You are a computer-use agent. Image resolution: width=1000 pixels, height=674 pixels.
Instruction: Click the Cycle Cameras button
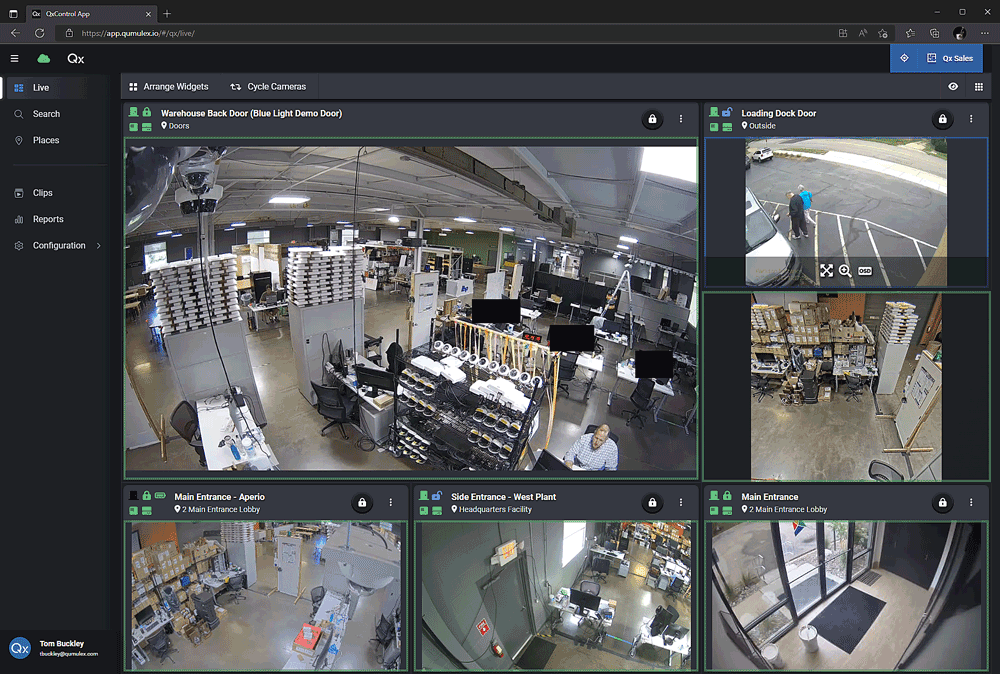[x=270, y=86]
